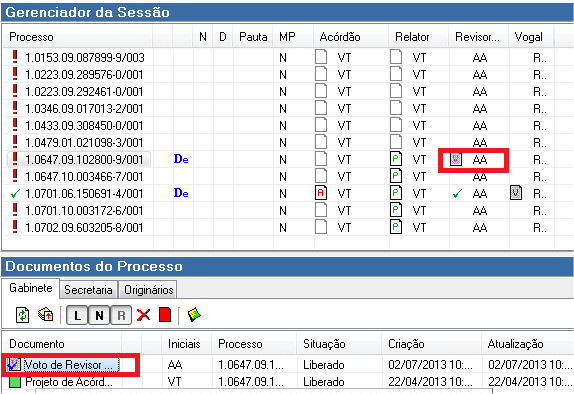Select process 1.0153.09.087899-9/003 row
The width and height of the screenshot is (574, 394).
tap(277, 57)
